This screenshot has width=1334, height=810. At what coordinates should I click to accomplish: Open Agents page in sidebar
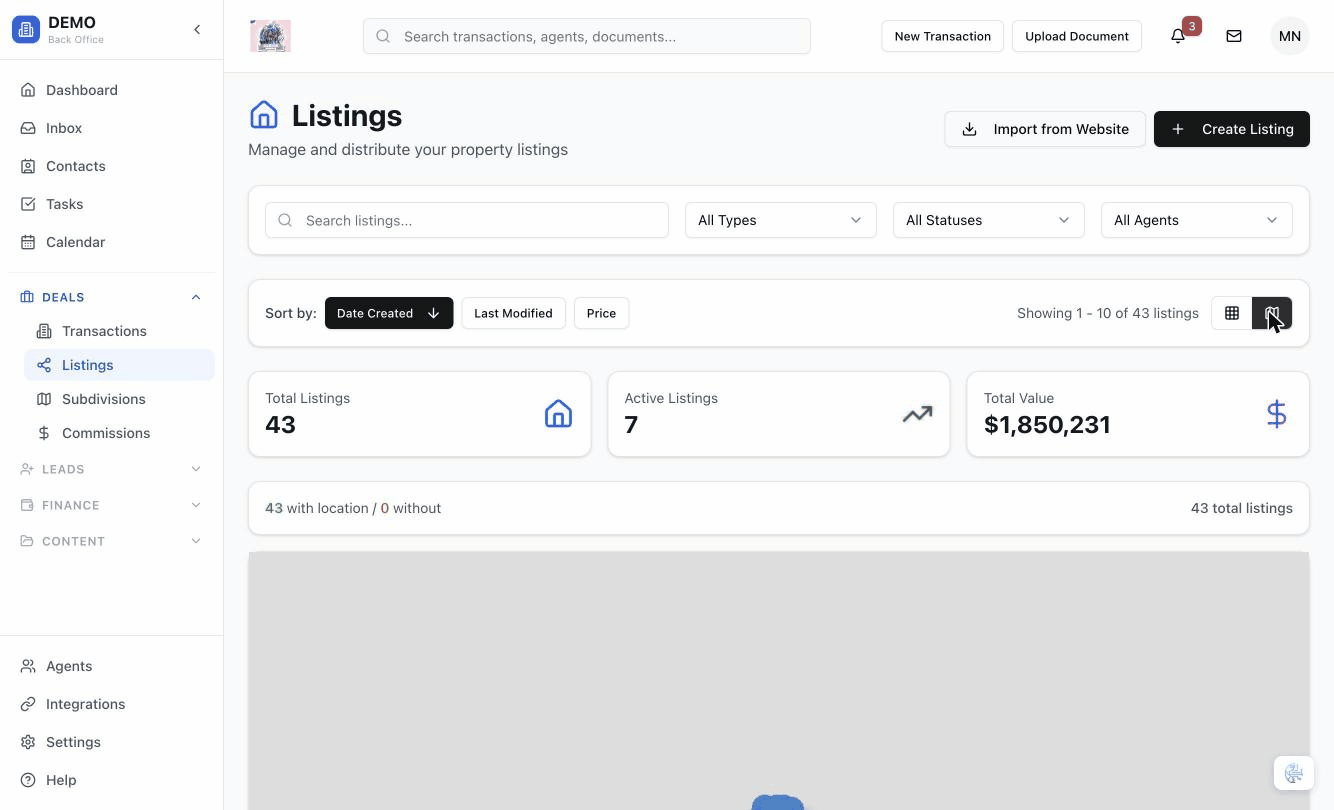112,666
